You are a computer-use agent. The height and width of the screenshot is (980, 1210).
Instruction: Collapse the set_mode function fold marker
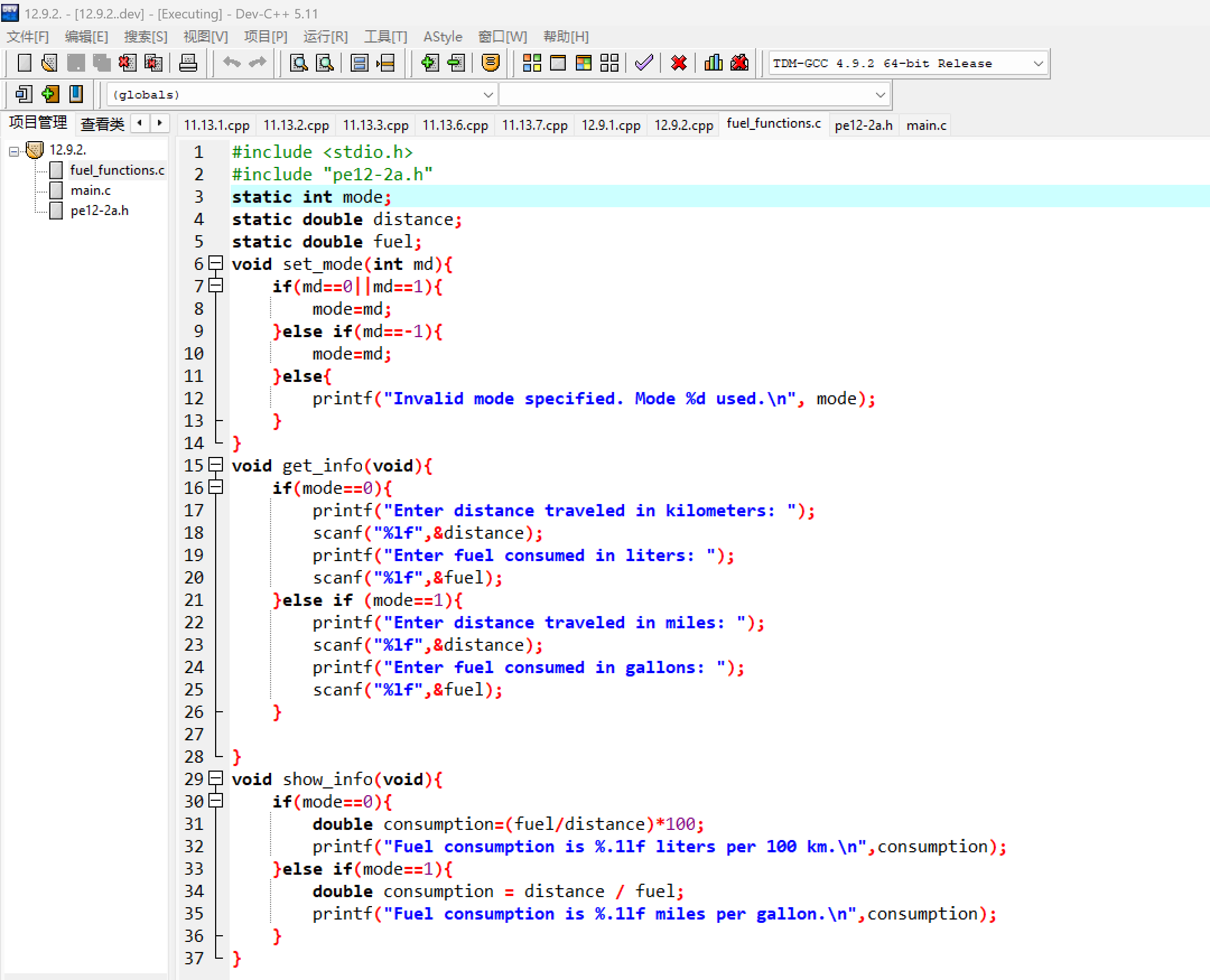pyautogui.click(x=216, y=263)
